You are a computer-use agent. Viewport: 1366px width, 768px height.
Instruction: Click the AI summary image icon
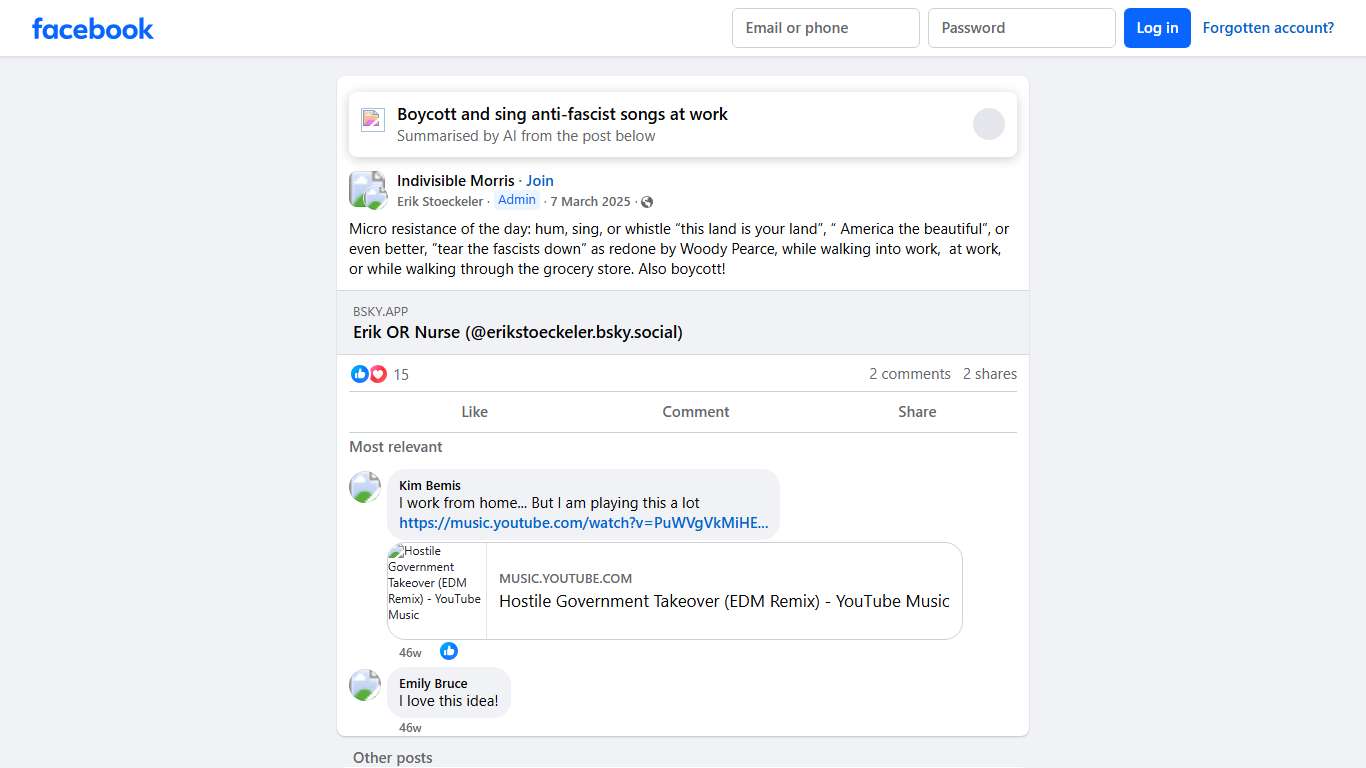[373, 120]
